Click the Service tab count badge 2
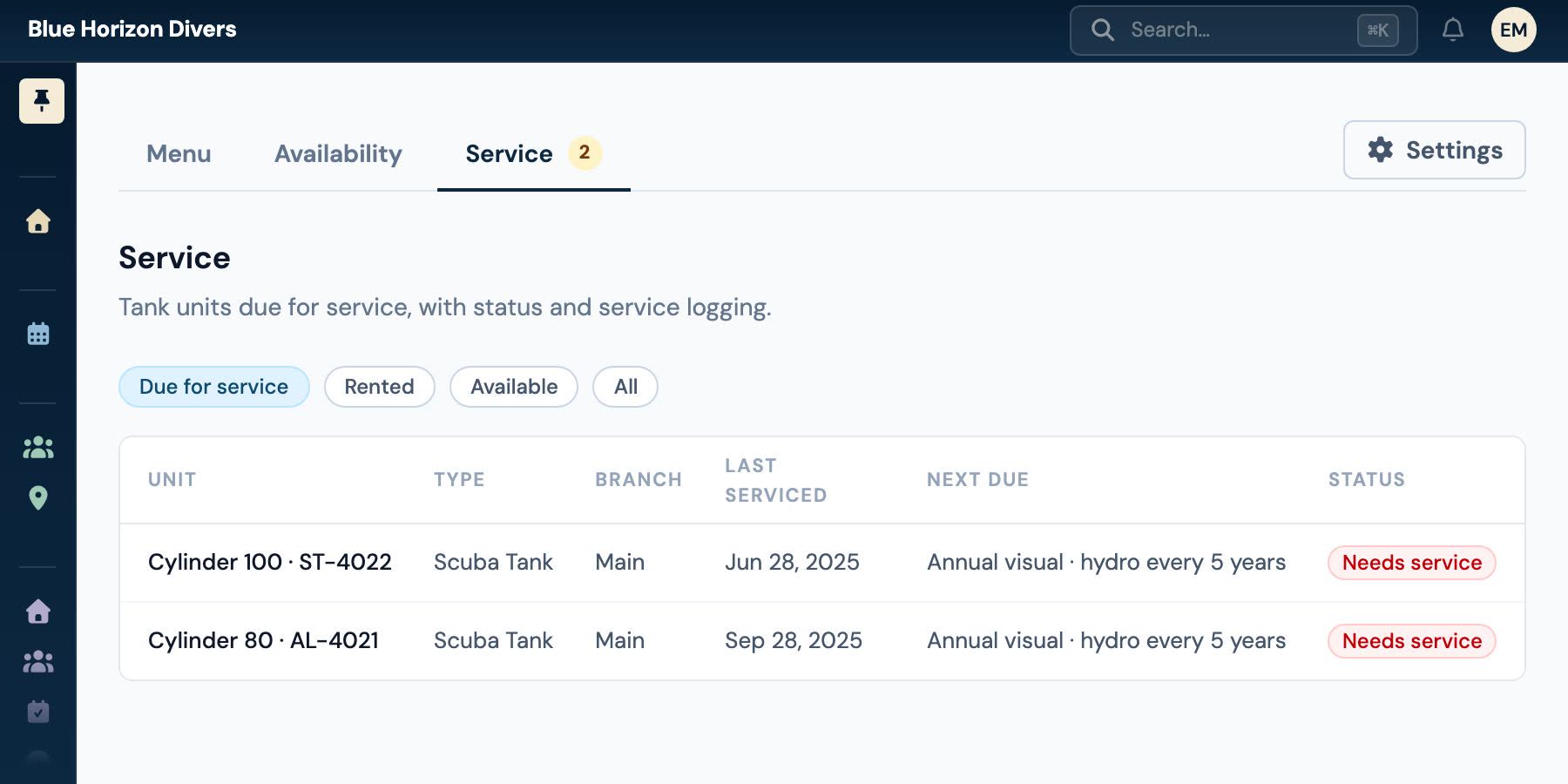1568x784 pixels. pyautogui.click(x=585, y=152)
